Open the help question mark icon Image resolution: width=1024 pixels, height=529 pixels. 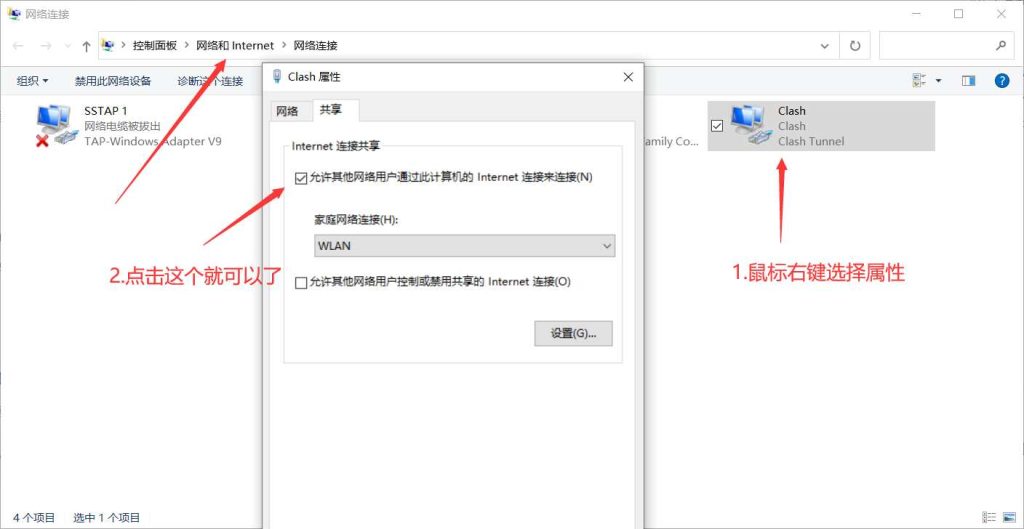[1001, 80]
